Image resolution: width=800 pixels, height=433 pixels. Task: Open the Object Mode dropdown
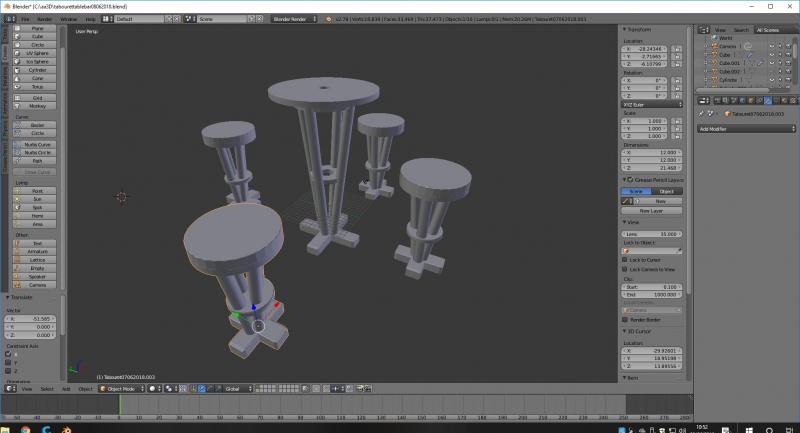[122, 388]
